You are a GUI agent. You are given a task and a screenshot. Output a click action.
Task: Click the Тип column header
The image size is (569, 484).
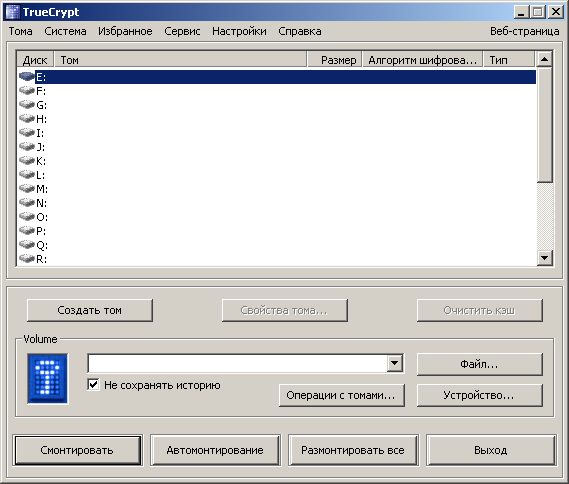click(509, 60)
